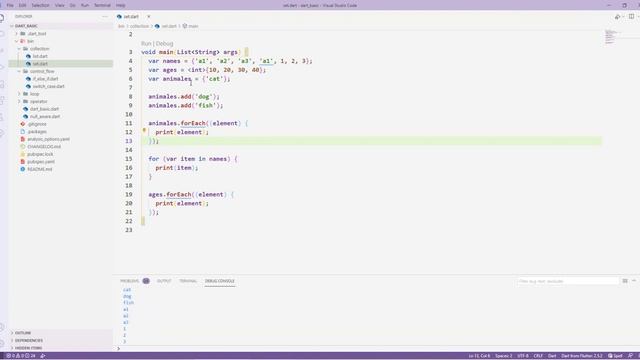This screenshot has height=360, width=640.
Task: Open the Edit menu
Action: (22, 5)
